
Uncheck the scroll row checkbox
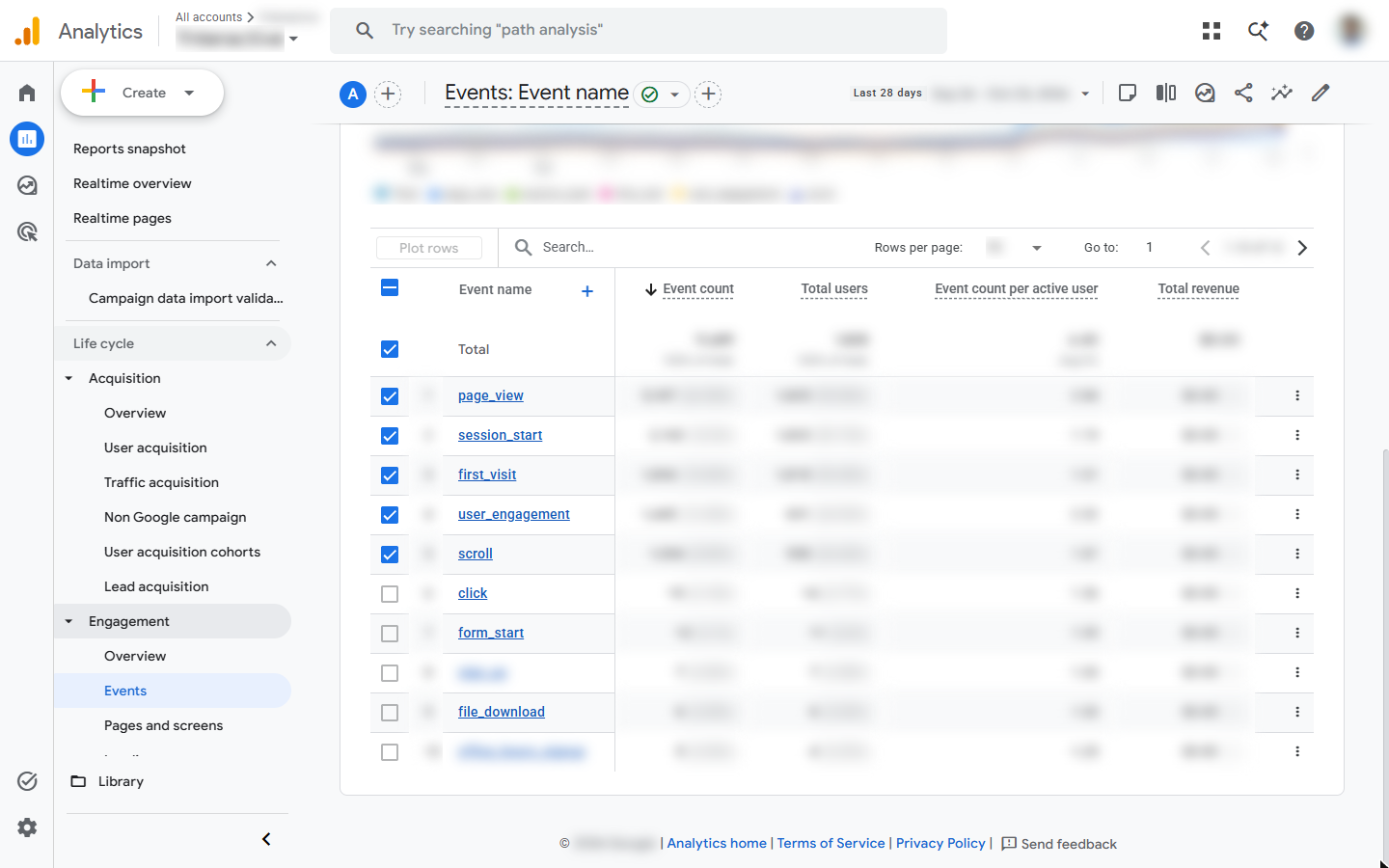(390, 554)
